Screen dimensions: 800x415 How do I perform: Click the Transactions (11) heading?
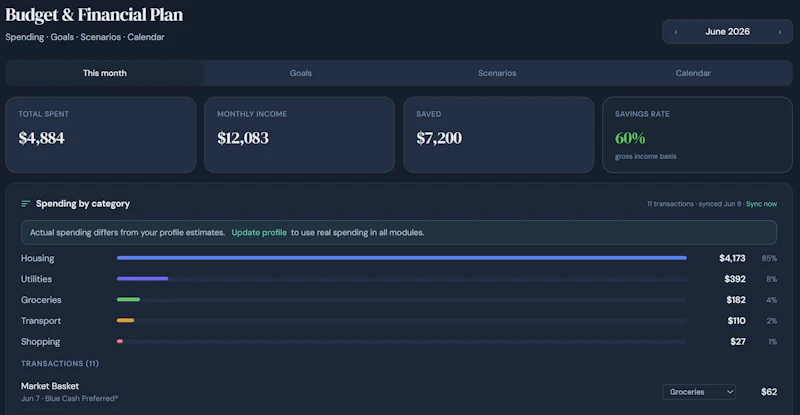click(60, 363)
